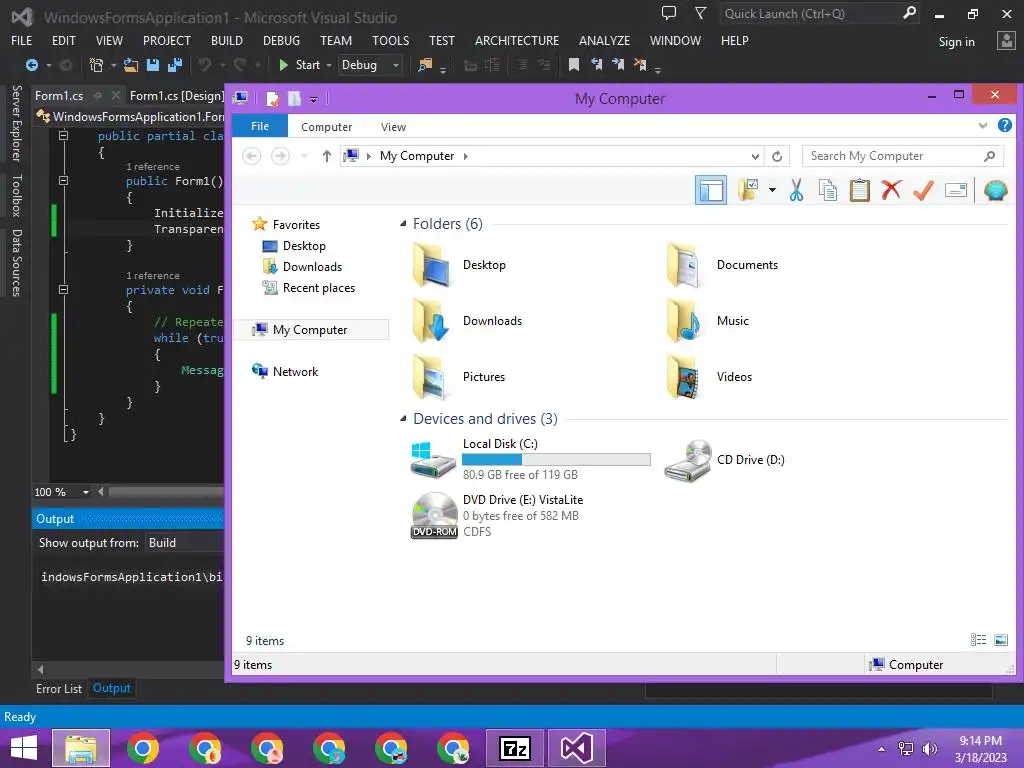
Task: Select Local Disk (C:) drive
Action: pyautogui.click(x=530, y=459)
